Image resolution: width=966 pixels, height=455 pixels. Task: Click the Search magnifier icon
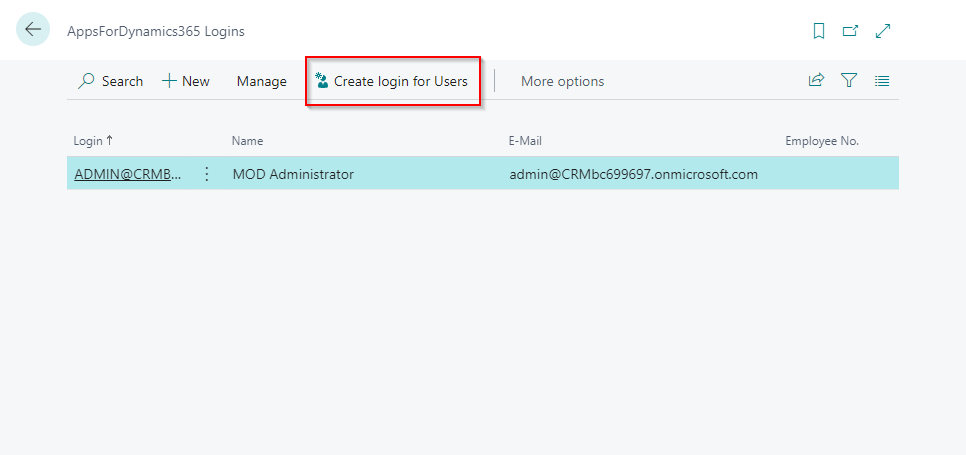(87, 81)
